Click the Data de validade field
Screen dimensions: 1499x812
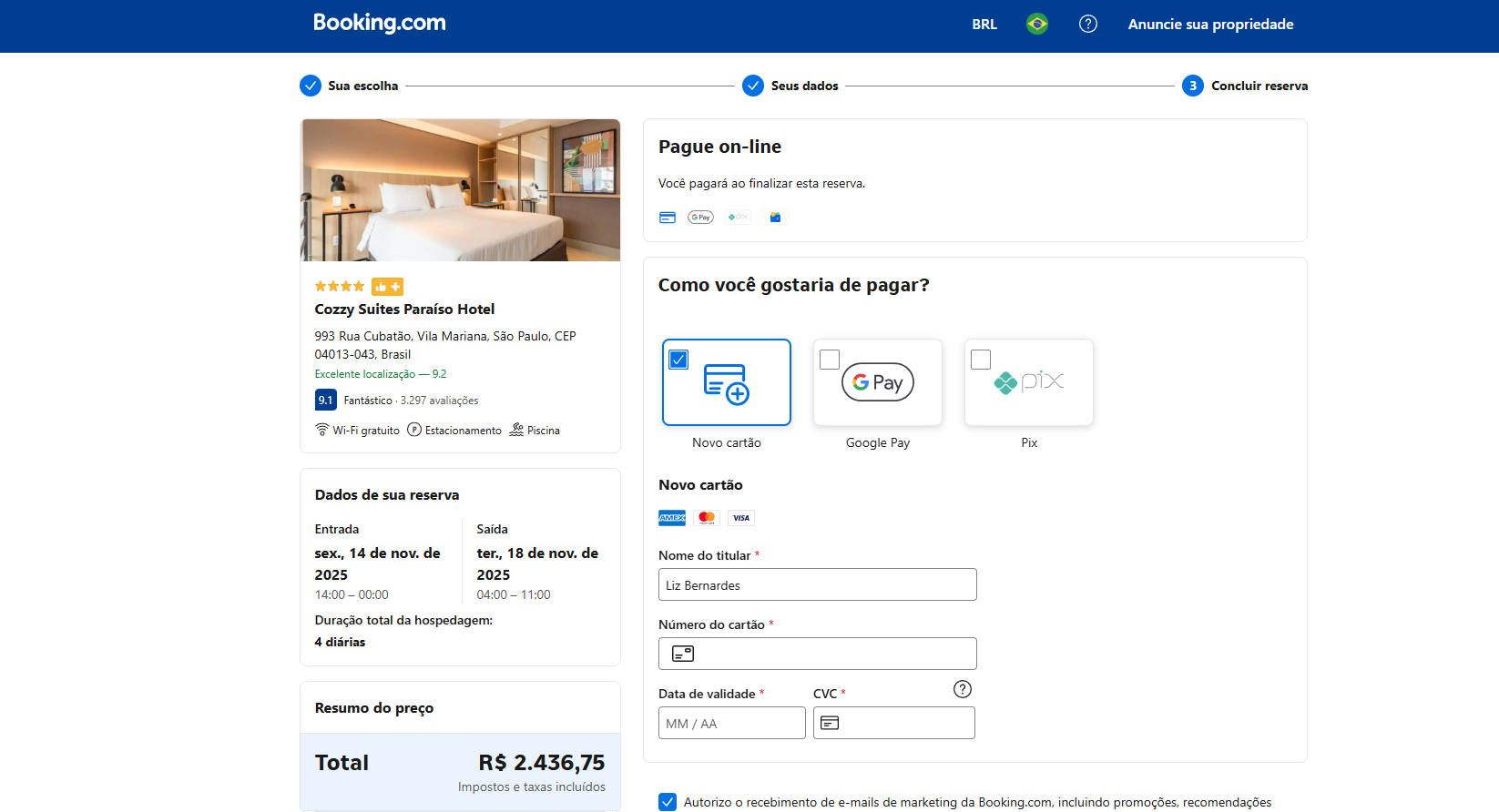pyautogui.click(x=731, y=724)
